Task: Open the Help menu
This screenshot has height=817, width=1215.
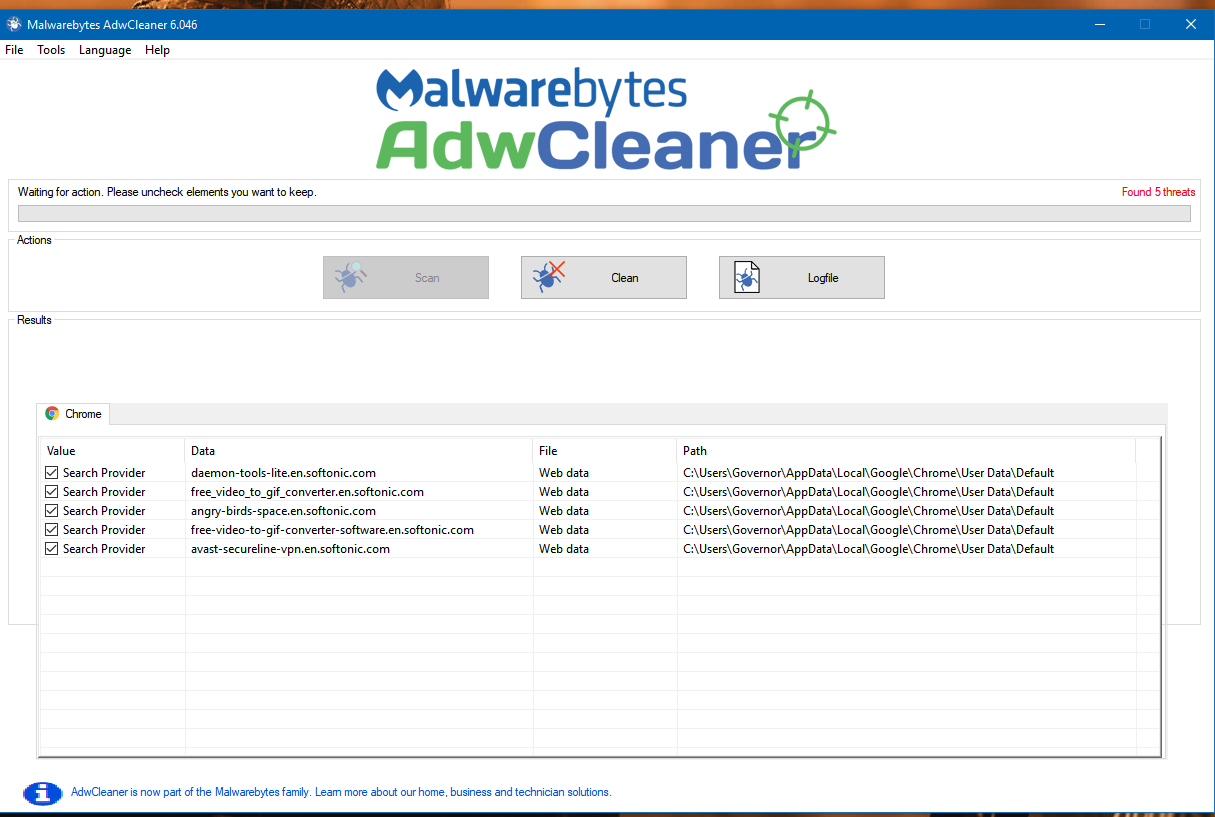Action: [157, 50]
